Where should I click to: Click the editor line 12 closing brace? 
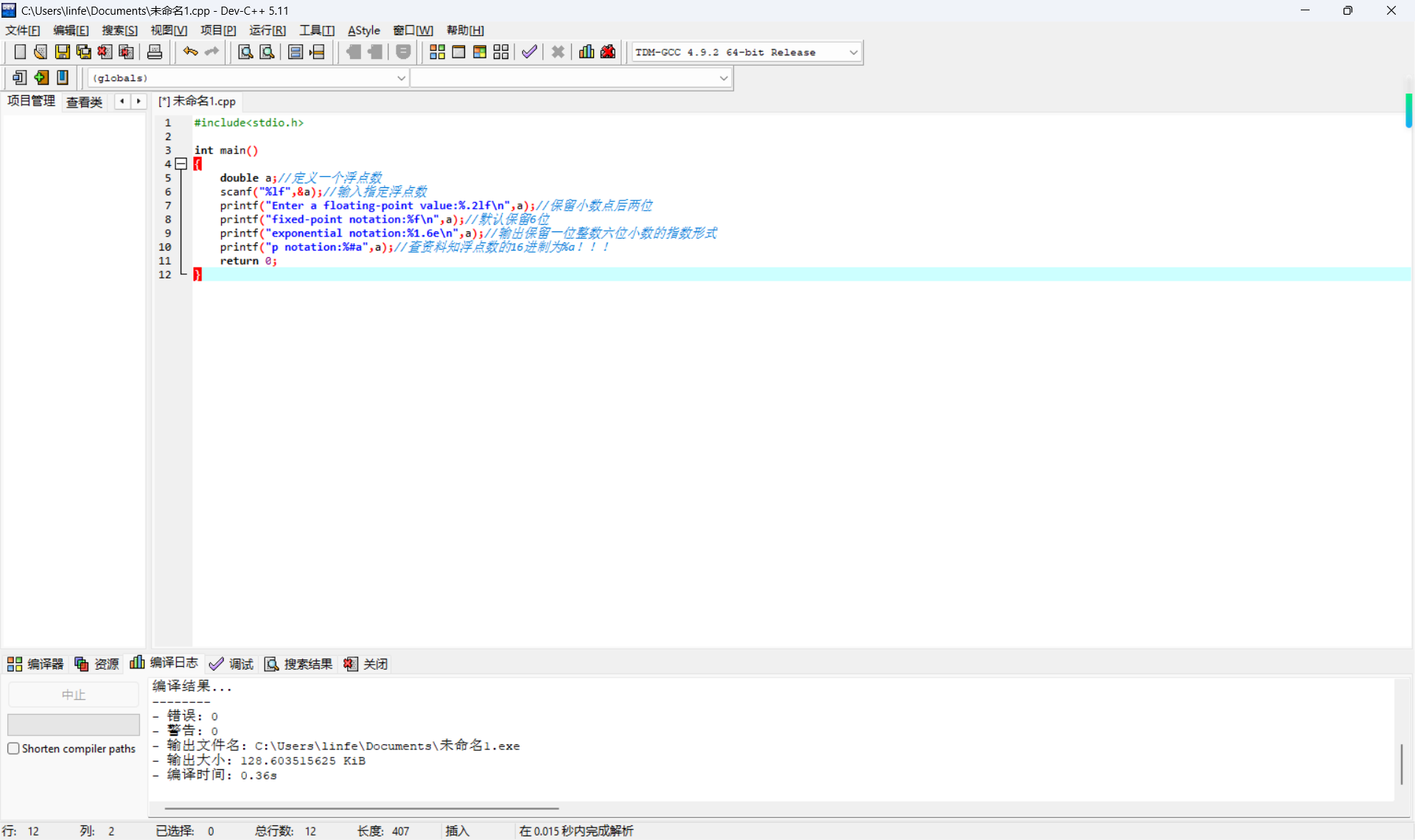click(198, 274)
